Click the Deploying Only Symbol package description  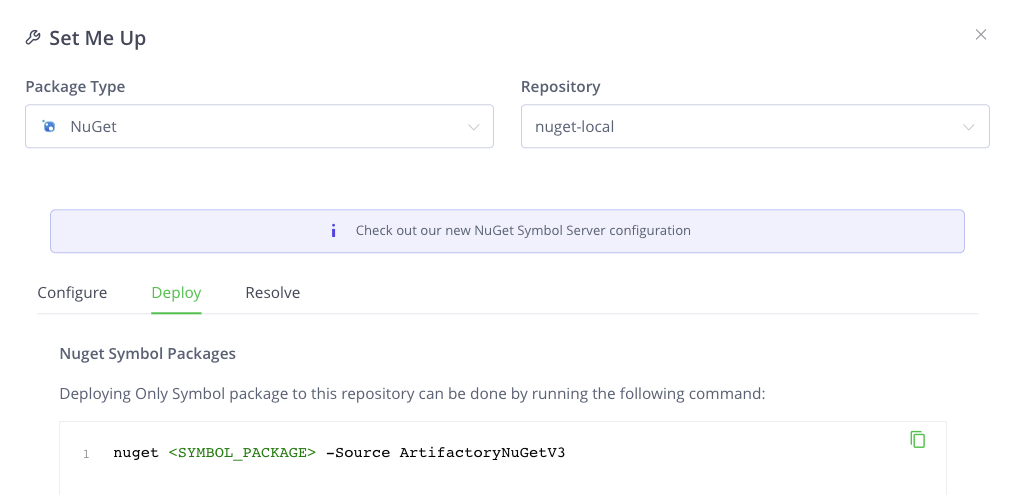point(412,394)
